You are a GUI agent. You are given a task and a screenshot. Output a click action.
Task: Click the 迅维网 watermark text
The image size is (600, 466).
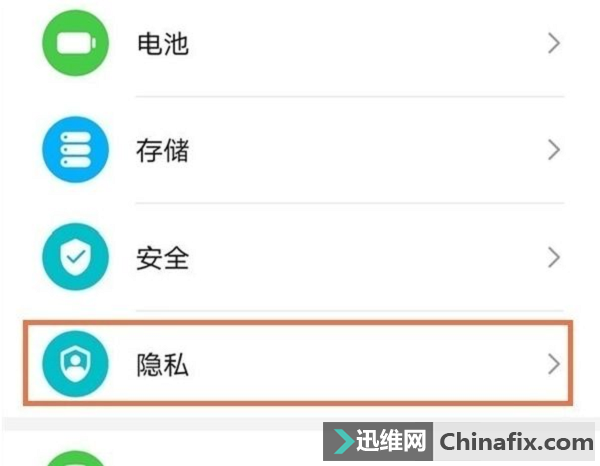[x=391, y=441]
